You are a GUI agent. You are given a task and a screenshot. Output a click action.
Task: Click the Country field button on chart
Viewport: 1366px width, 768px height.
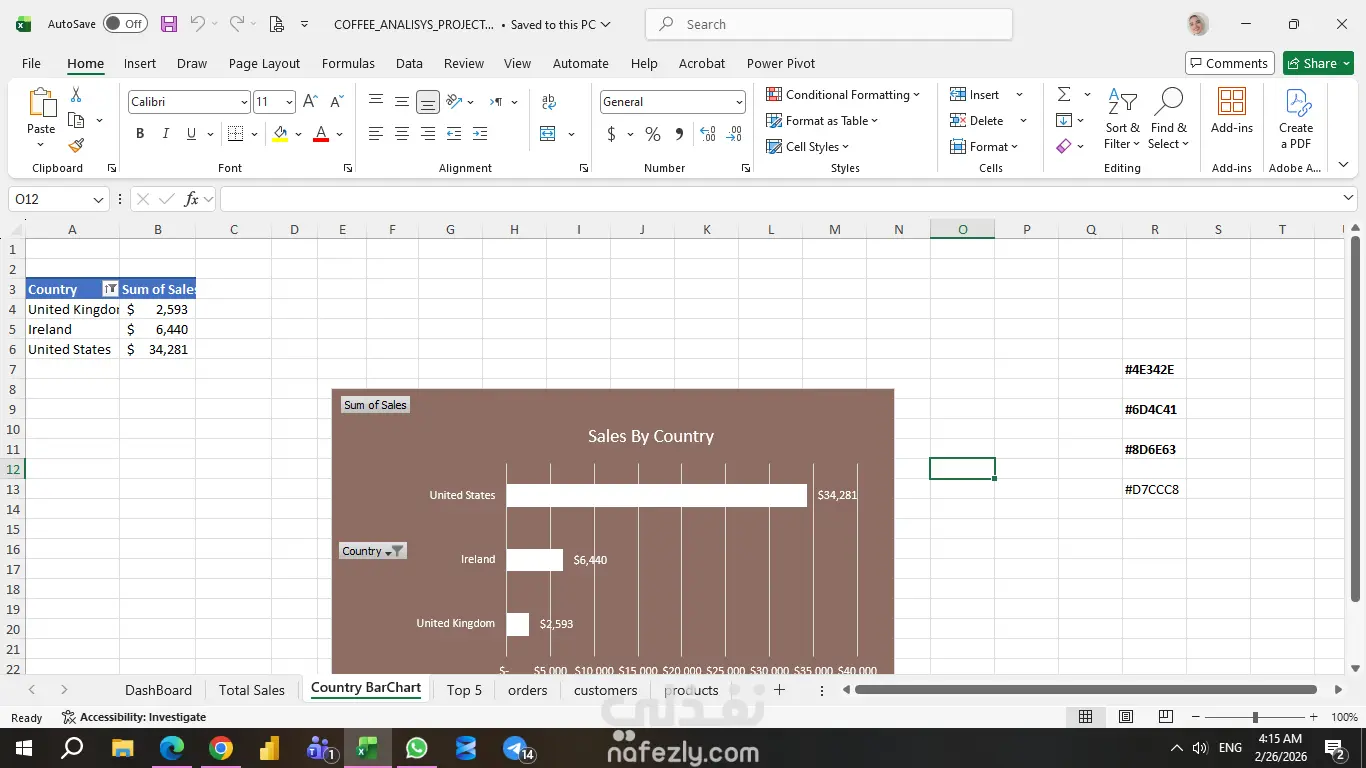[372, 551]
